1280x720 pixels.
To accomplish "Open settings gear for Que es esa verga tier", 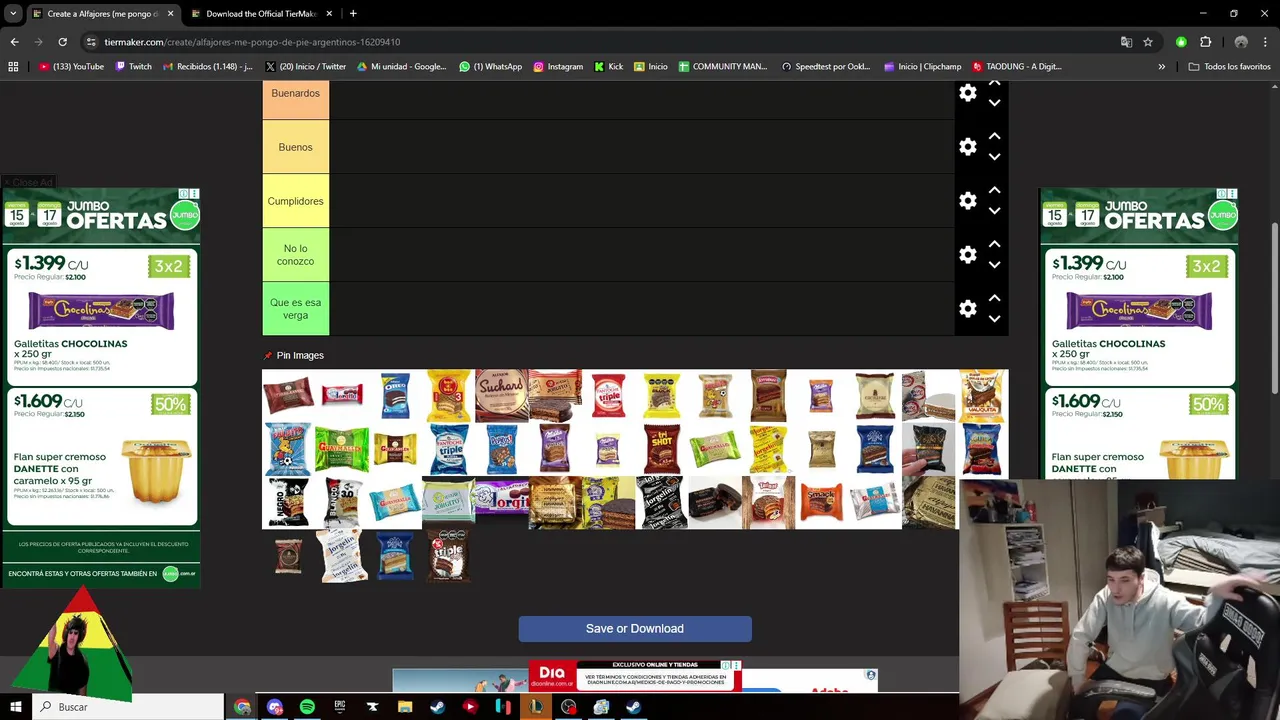I will (968, 309).
